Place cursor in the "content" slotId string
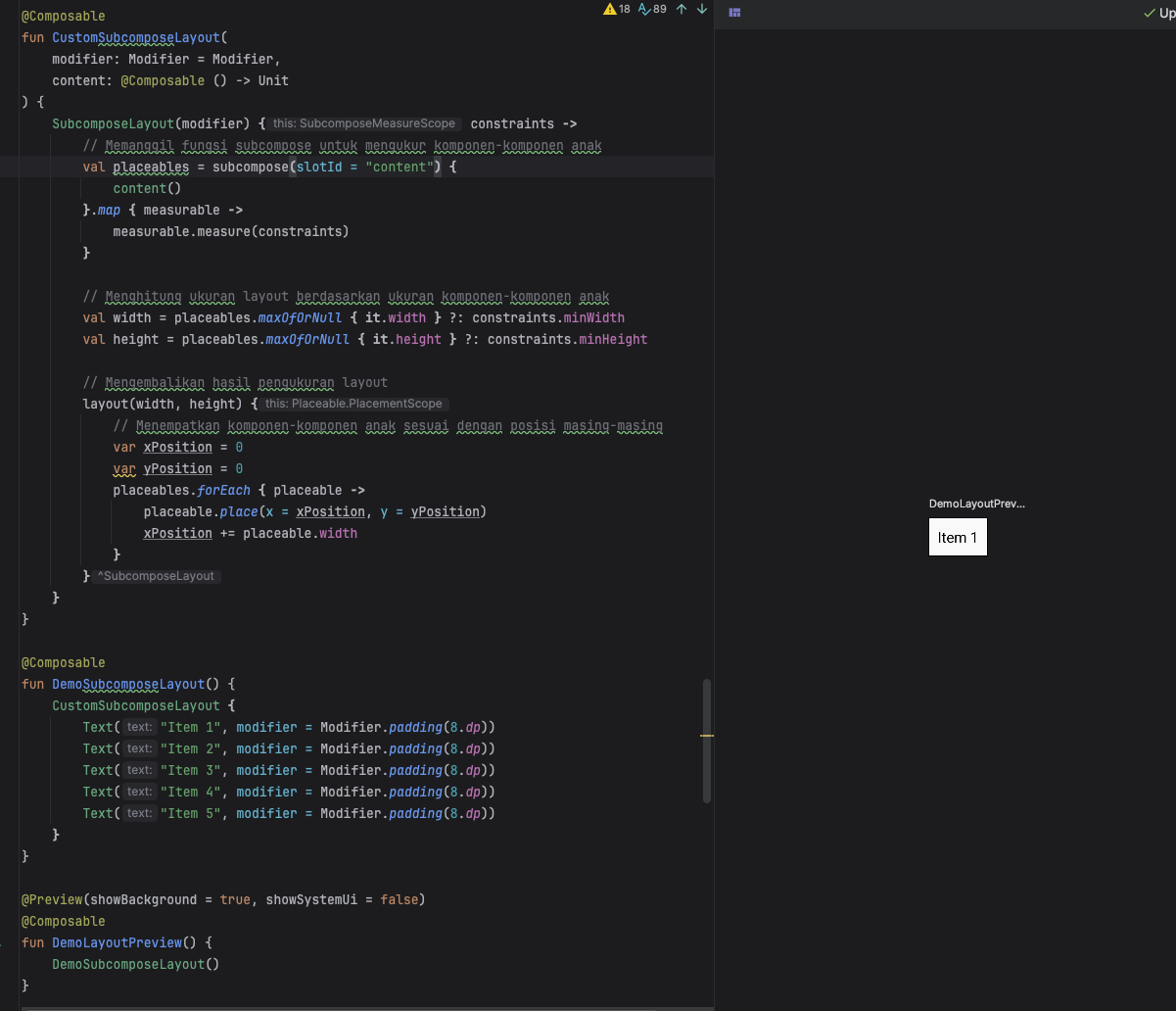Viewport: 1176px width, 1011px height. pyautogui.click(x=397, y=168)
